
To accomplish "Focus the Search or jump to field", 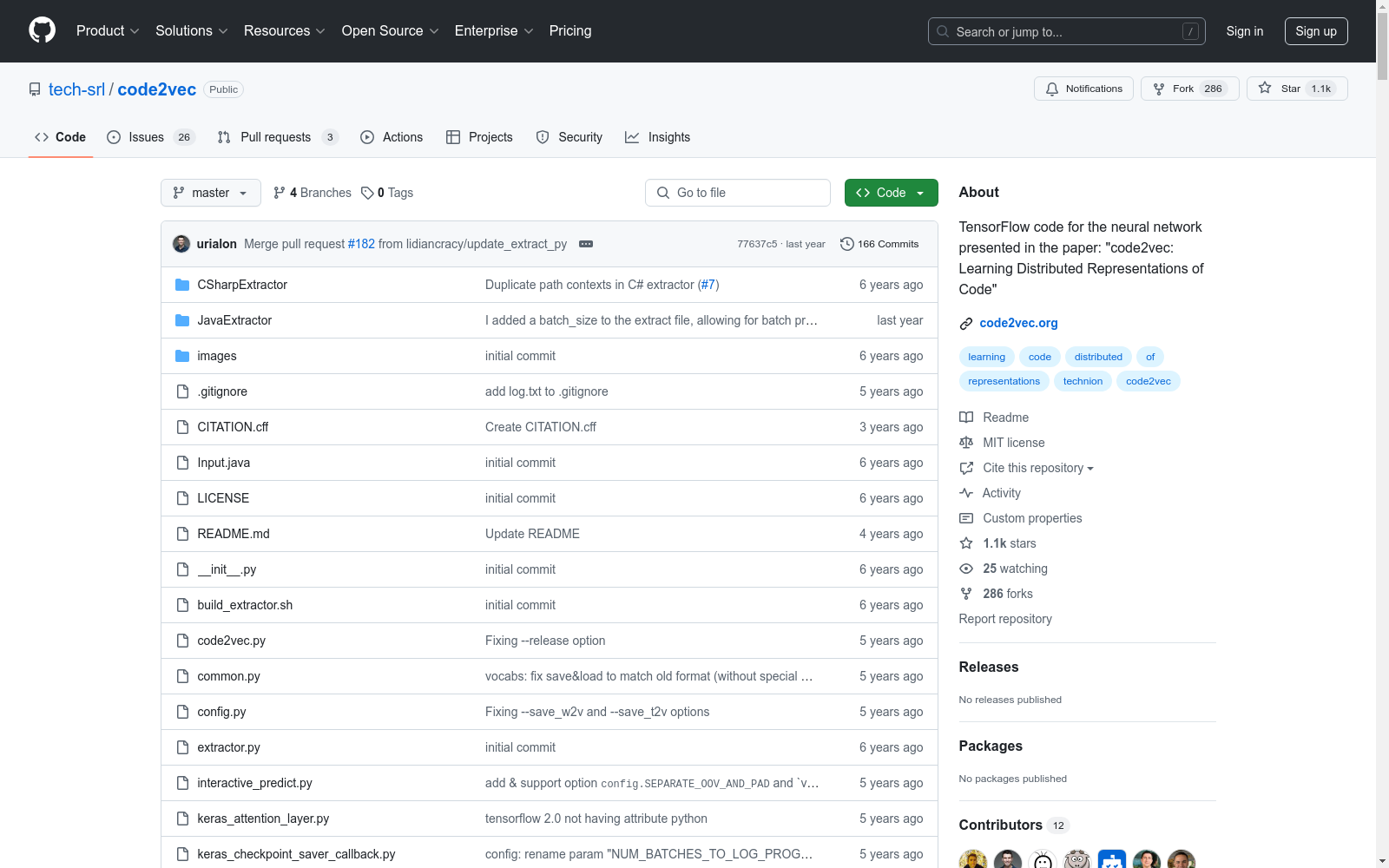I will [1067, 31].
